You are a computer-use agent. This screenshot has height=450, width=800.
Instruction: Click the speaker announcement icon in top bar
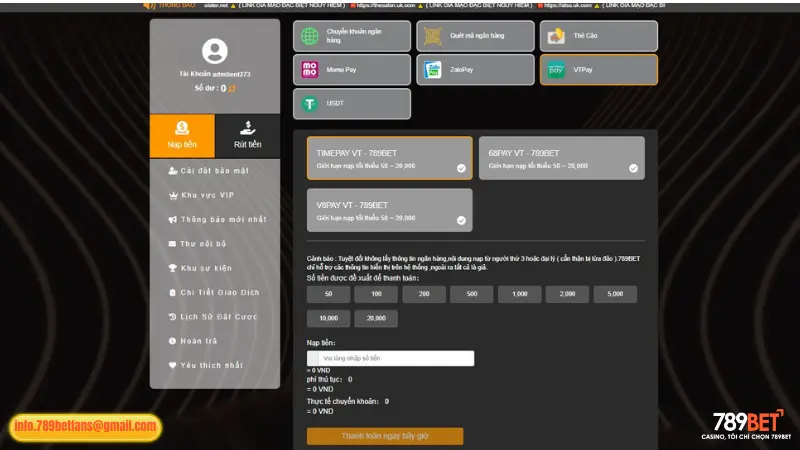click(149, 5)
